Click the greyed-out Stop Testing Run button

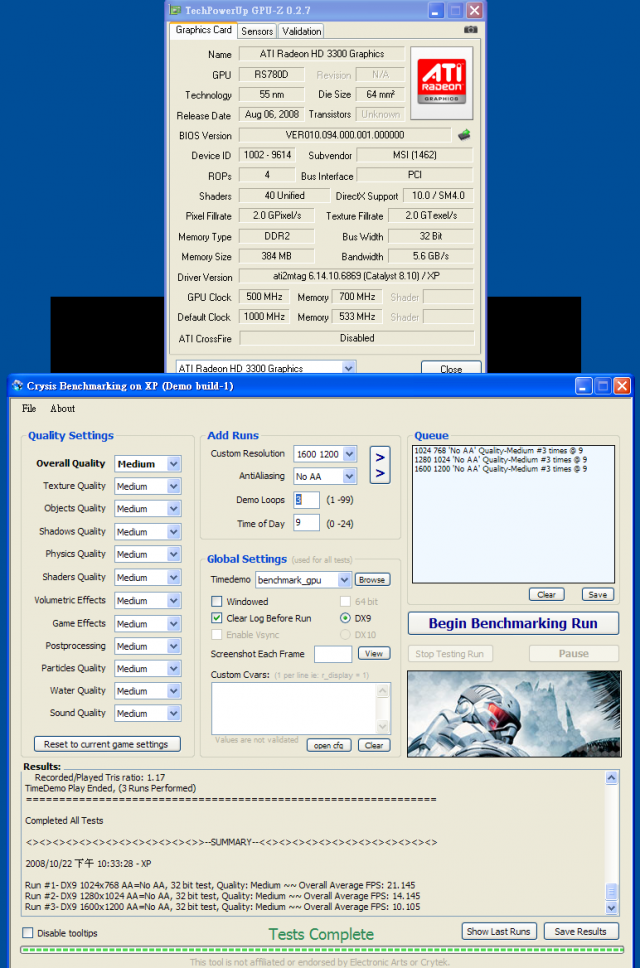pyautogui.click(x=450, y=653)
